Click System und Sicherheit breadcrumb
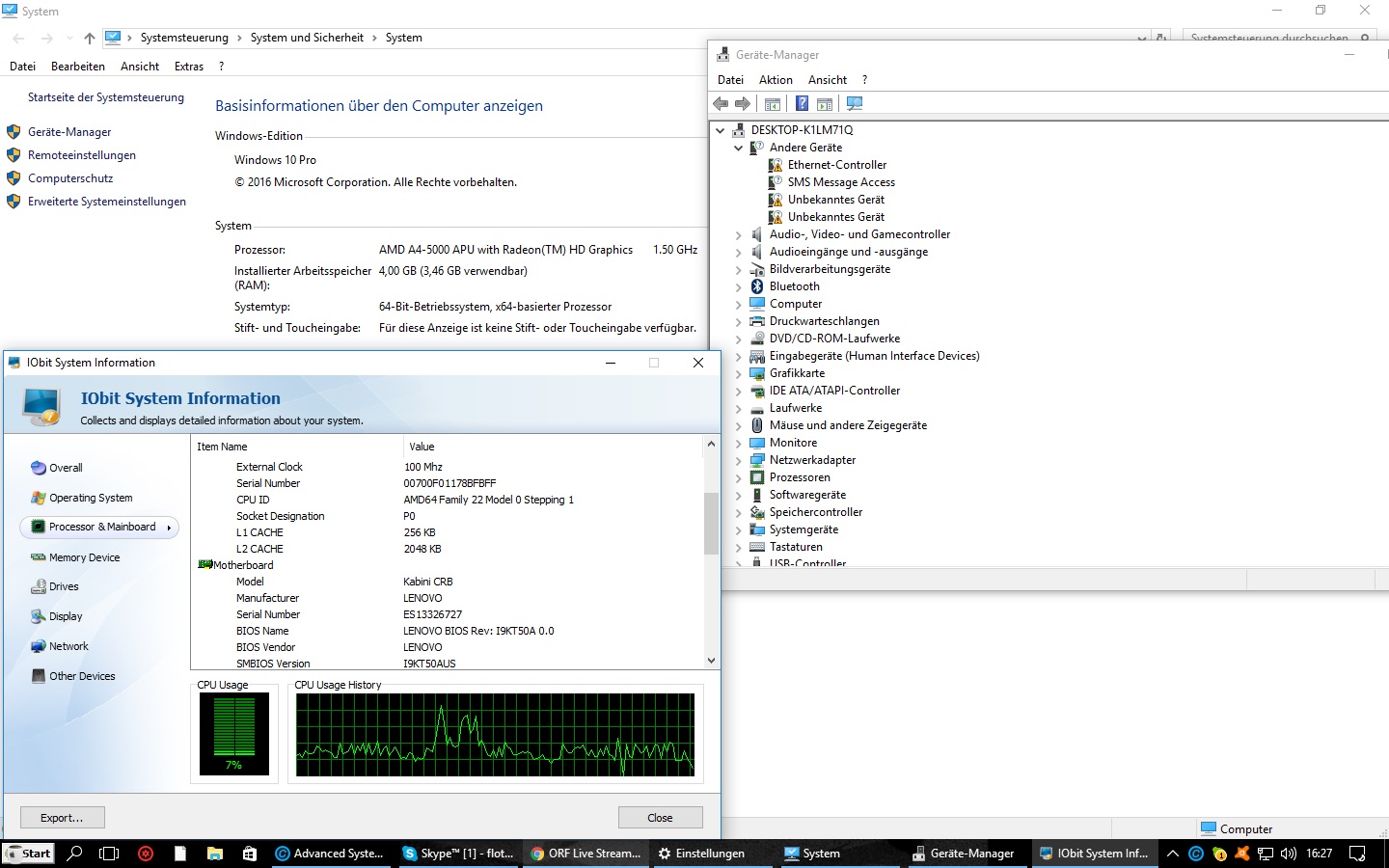This screenshot has width=1389, height=868. (x=307, y=38)
